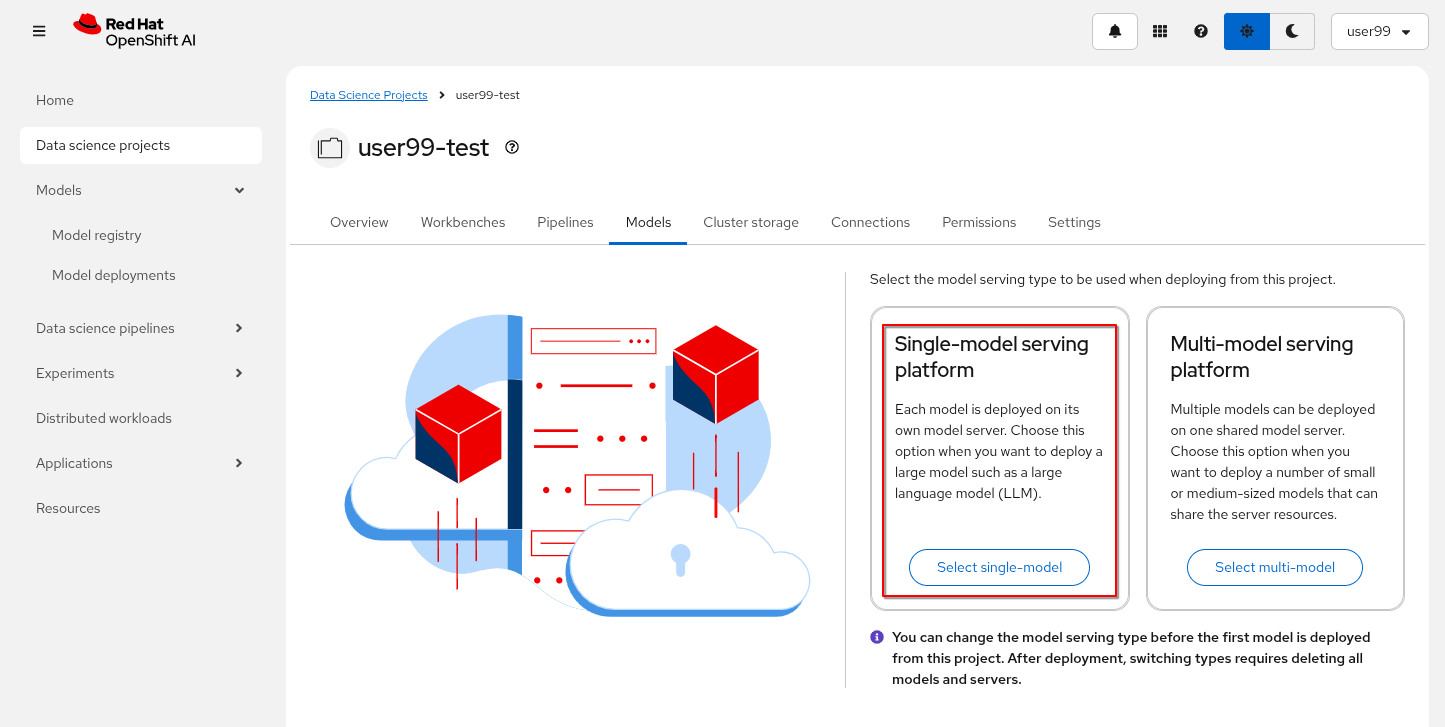Click the Data Science Projects breadcrumb link
The height and width of the screenshot is (727, 1445).
(x=369, y=95)
